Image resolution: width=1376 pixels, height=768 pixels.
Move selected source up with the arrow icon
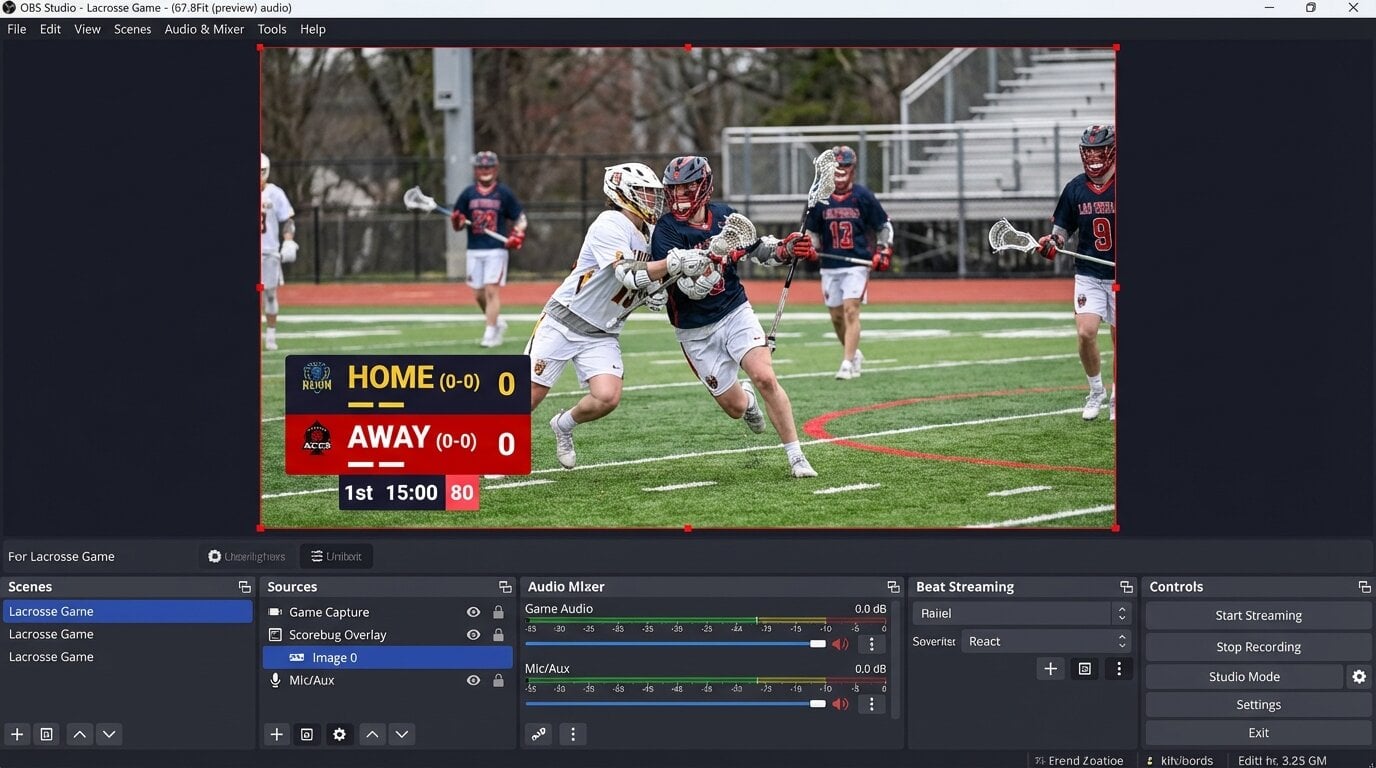(372, 734)
